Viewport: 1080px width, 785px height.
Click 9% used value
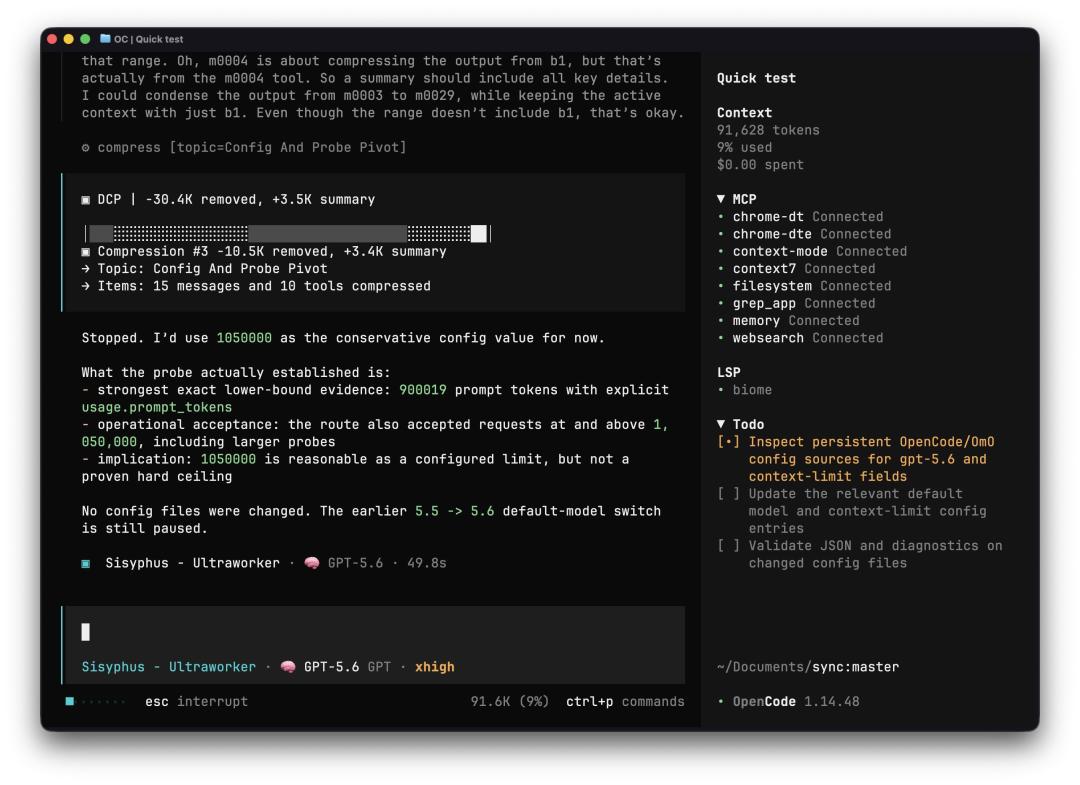[745, 147]
